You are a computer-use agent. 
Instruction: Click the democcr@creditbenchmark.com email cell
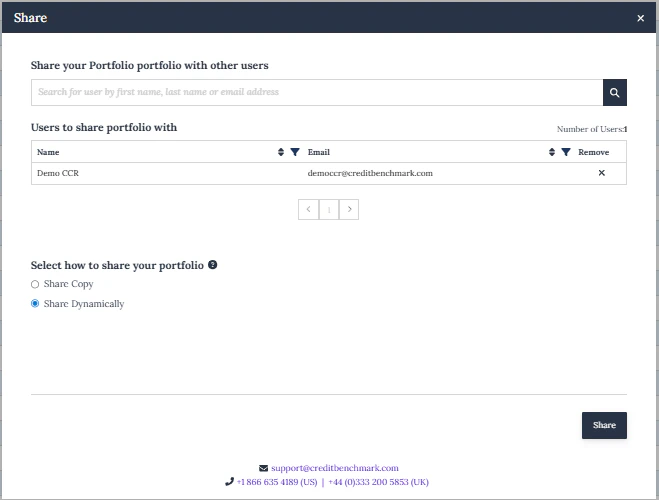(x=370, y=173)
